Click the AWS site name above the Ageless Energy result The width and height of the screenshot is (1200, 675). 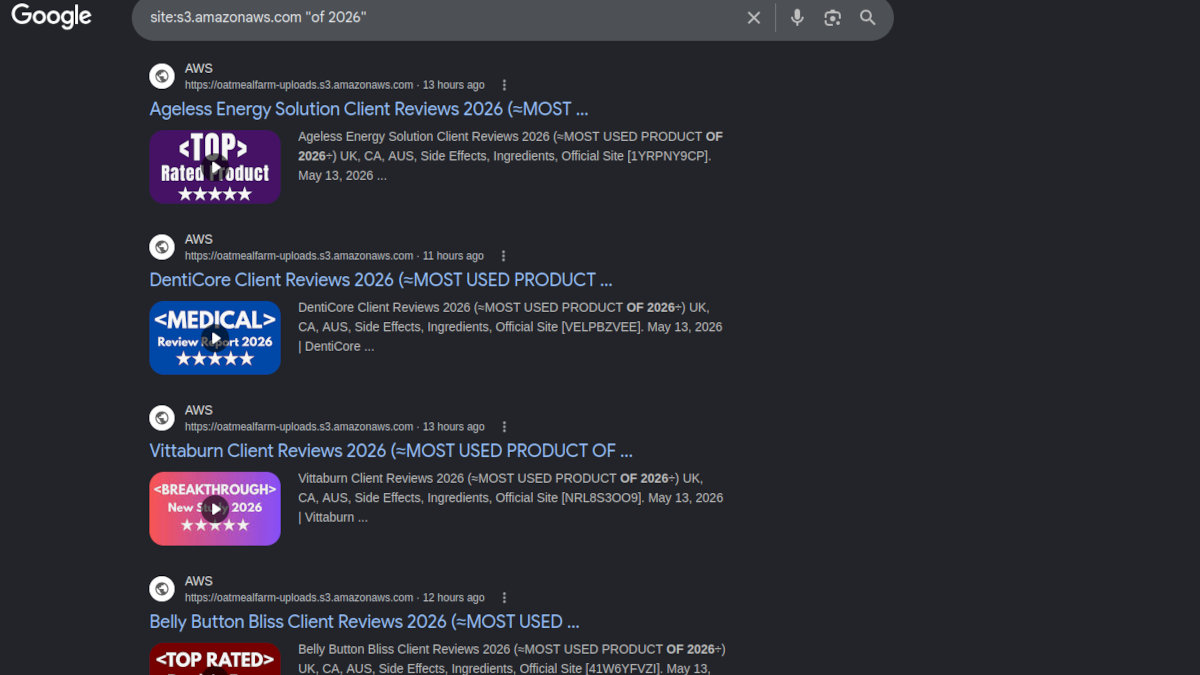click(199, 68)
